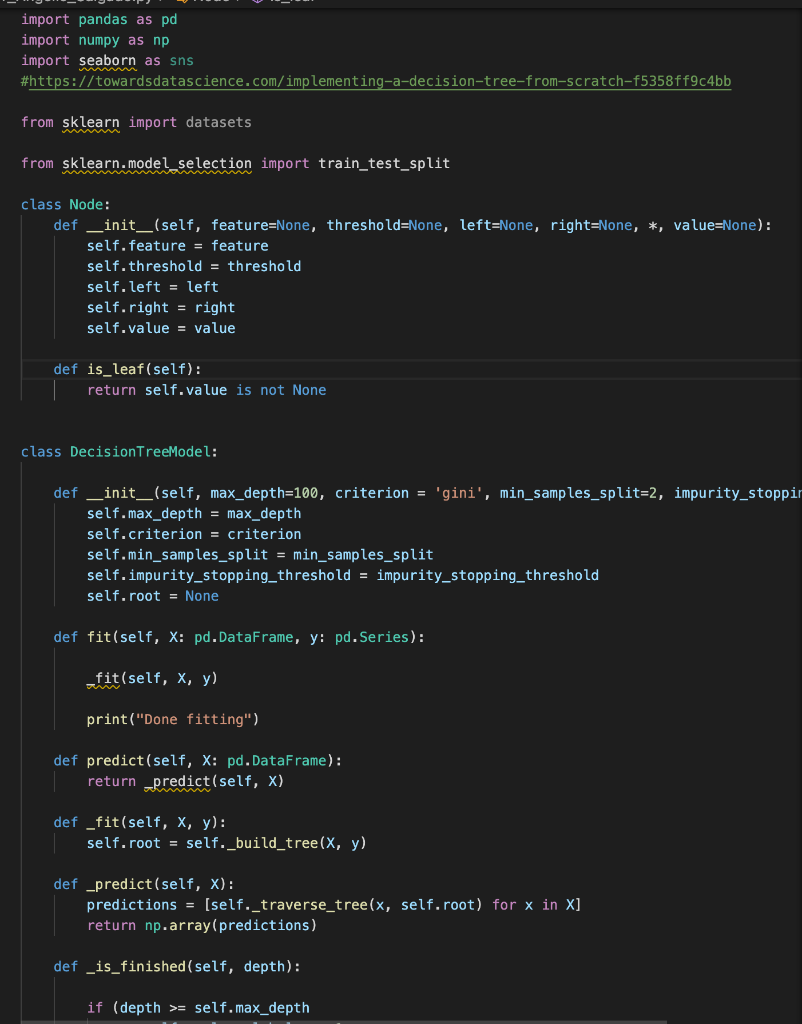
Task: Click the _is_finished method definition
Action: (137, 966)
